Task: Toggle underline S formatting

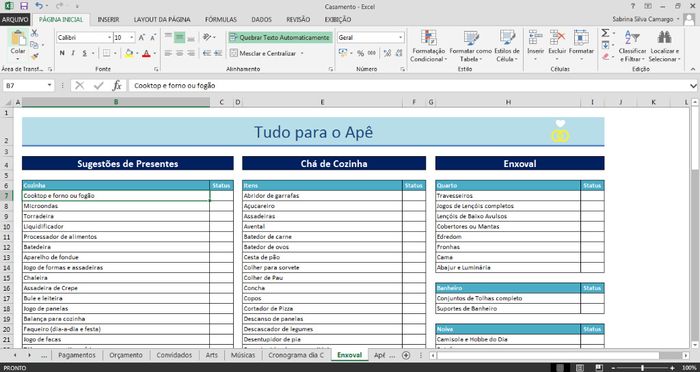Action: pyautogui.click(x=84, y=53)
